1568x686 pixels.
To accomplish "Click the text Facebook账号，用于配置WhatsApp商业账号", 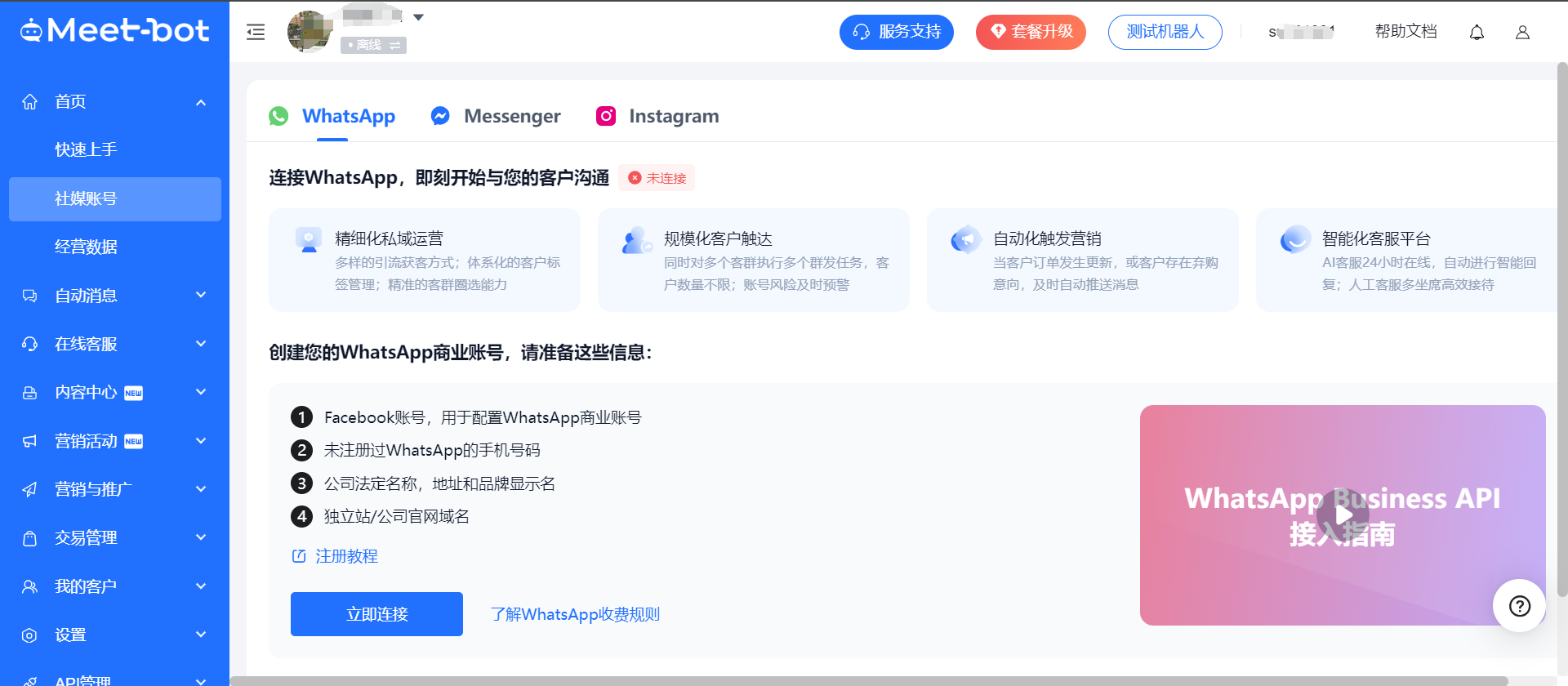I will point(483,417).
